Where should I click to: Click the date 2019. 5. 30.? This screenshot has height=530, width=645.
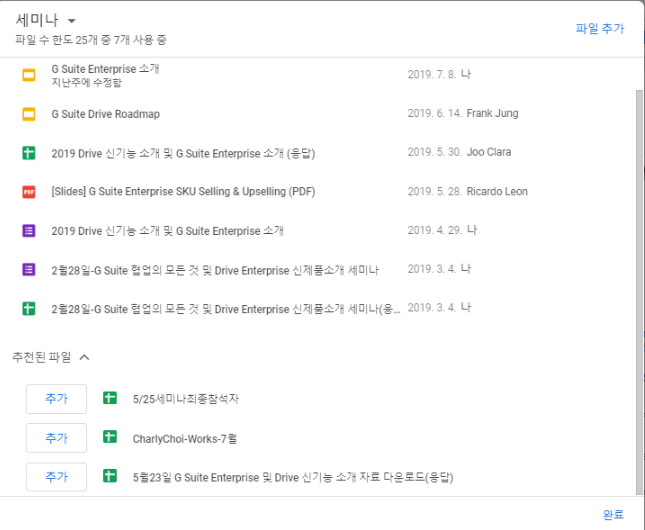point(435,152)
